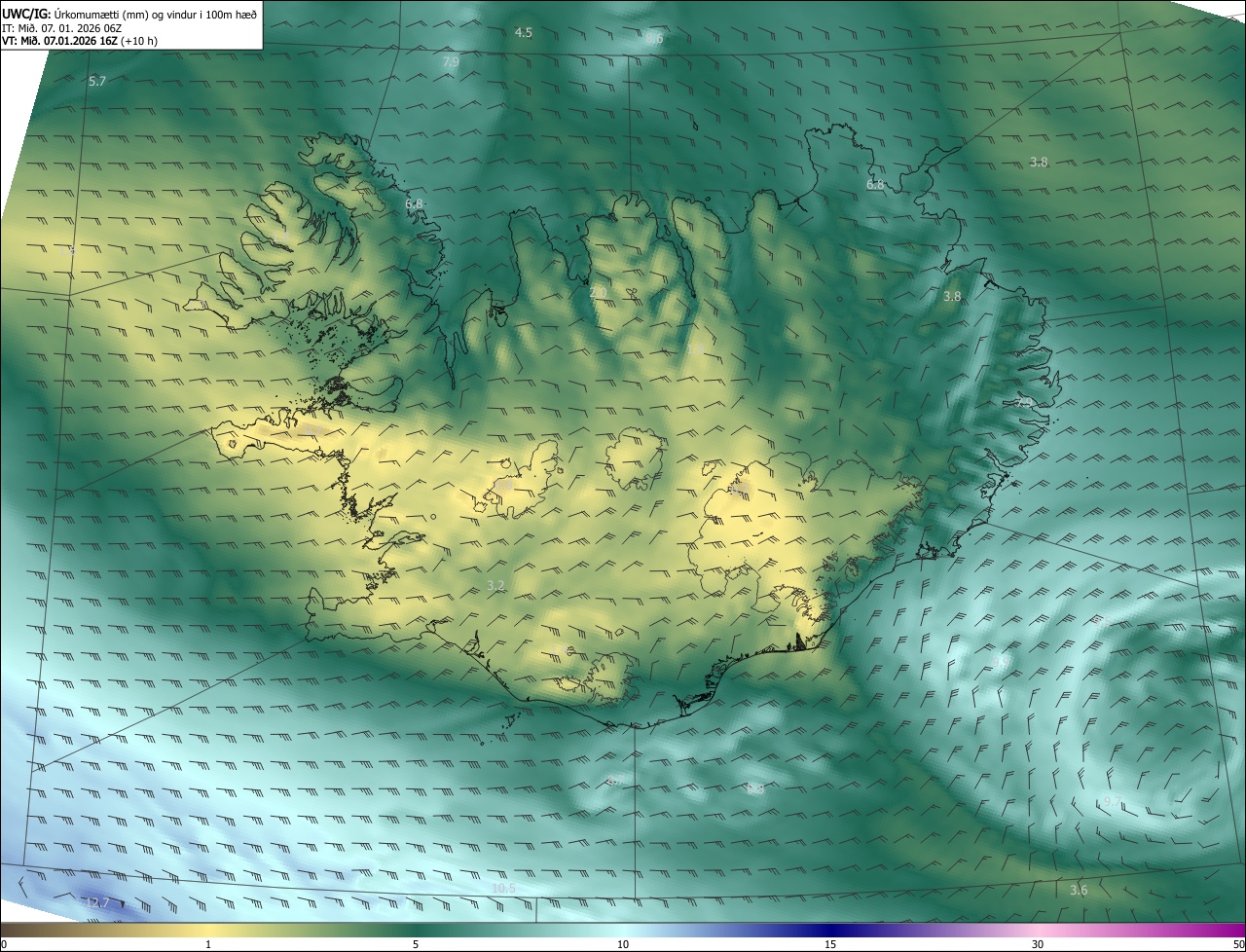The image size is (1246, 952).
Task: Click the 3.6 value label on the map
Action: 1079,891
